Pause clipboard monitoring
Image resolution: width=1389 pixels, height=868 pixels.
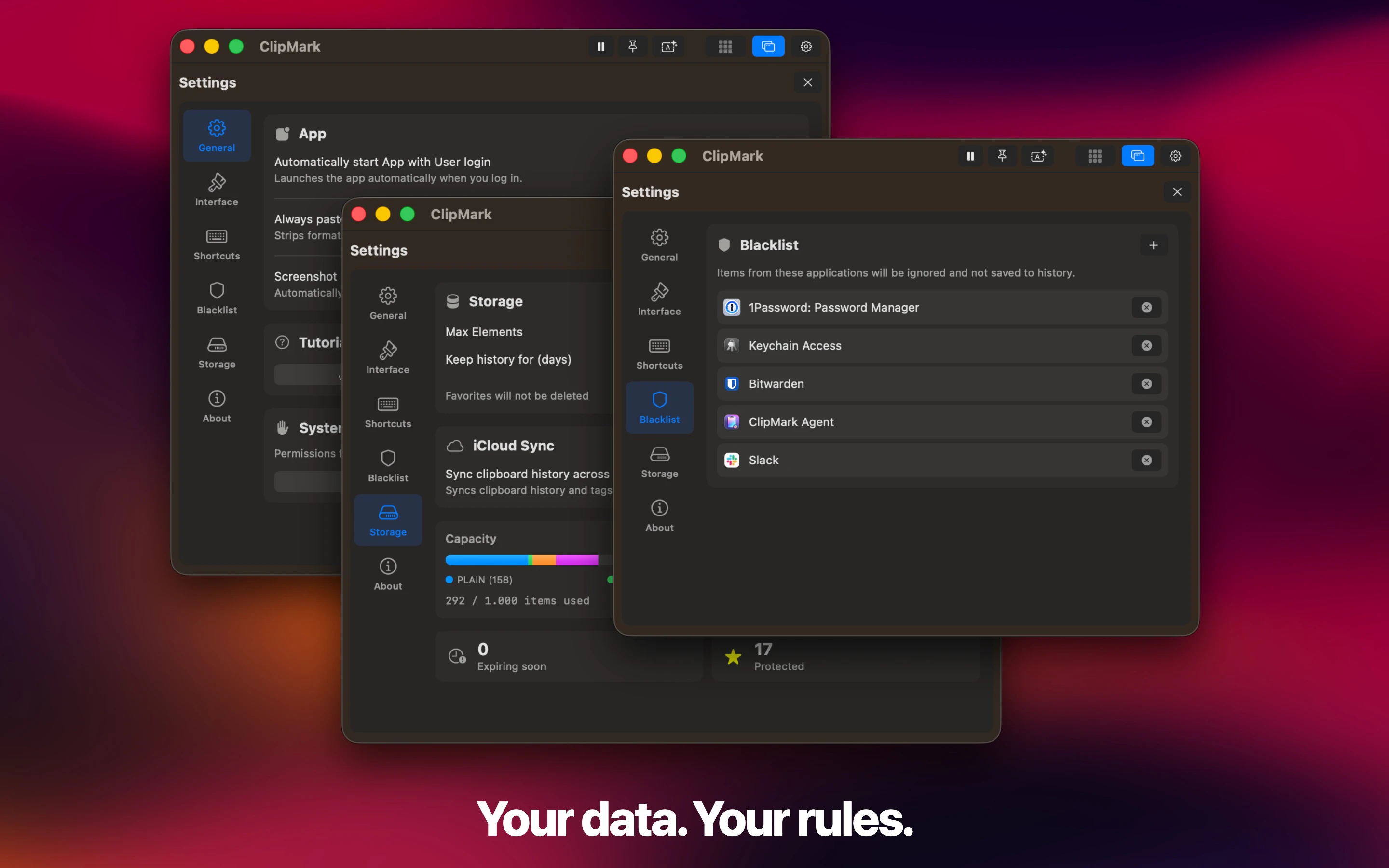tap(970, 156)
